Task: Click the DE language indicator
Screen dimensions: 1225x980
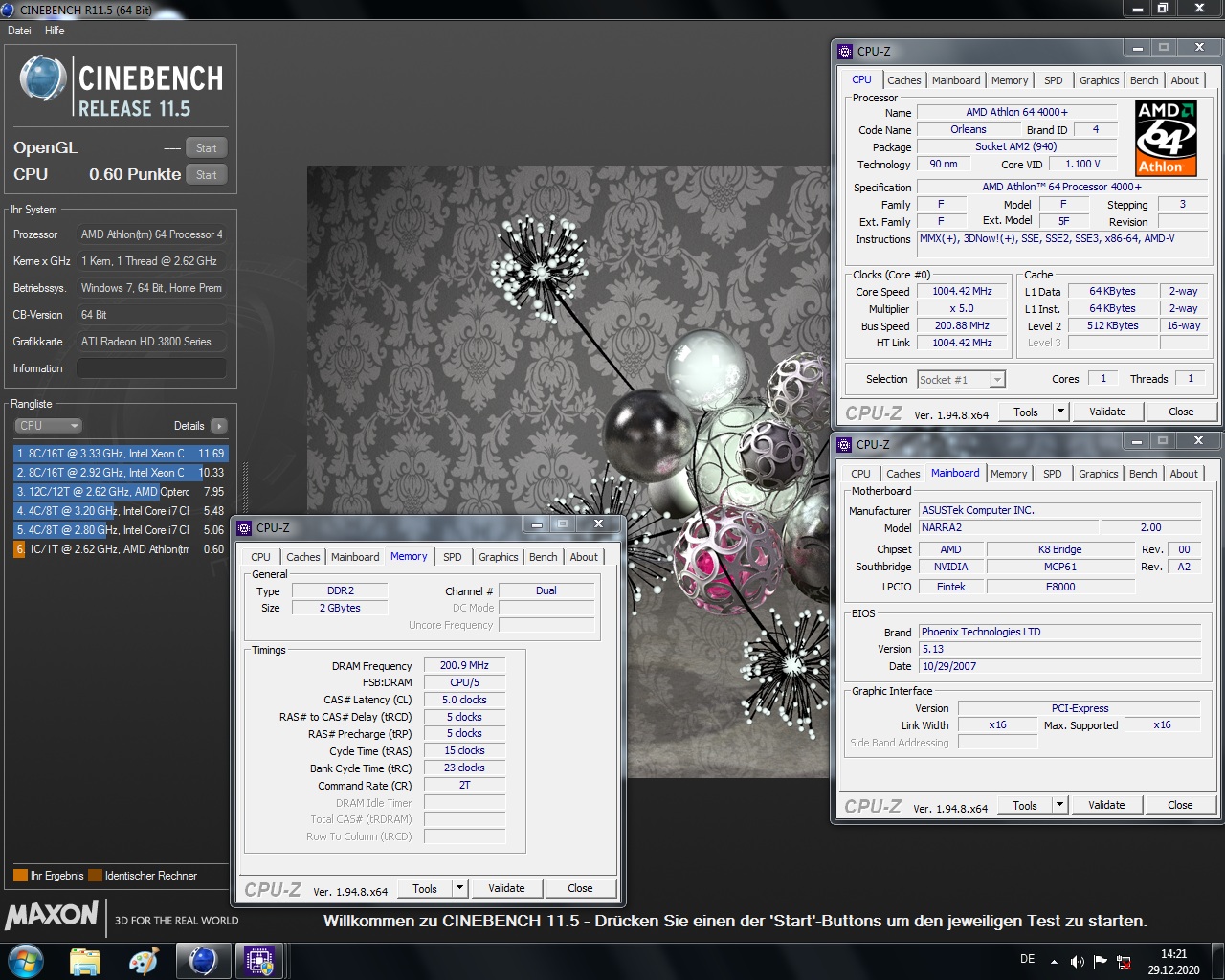Action: pyautogui.click(x=1027, y=959)
